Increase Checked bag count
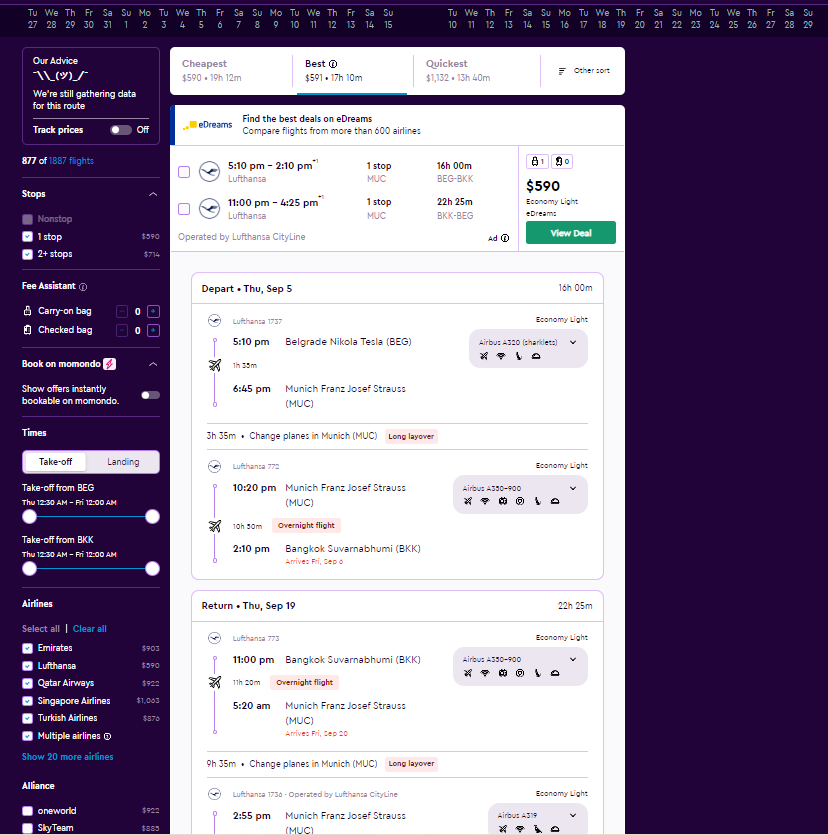This screenshot has width=828, height=835. (153, 331)
